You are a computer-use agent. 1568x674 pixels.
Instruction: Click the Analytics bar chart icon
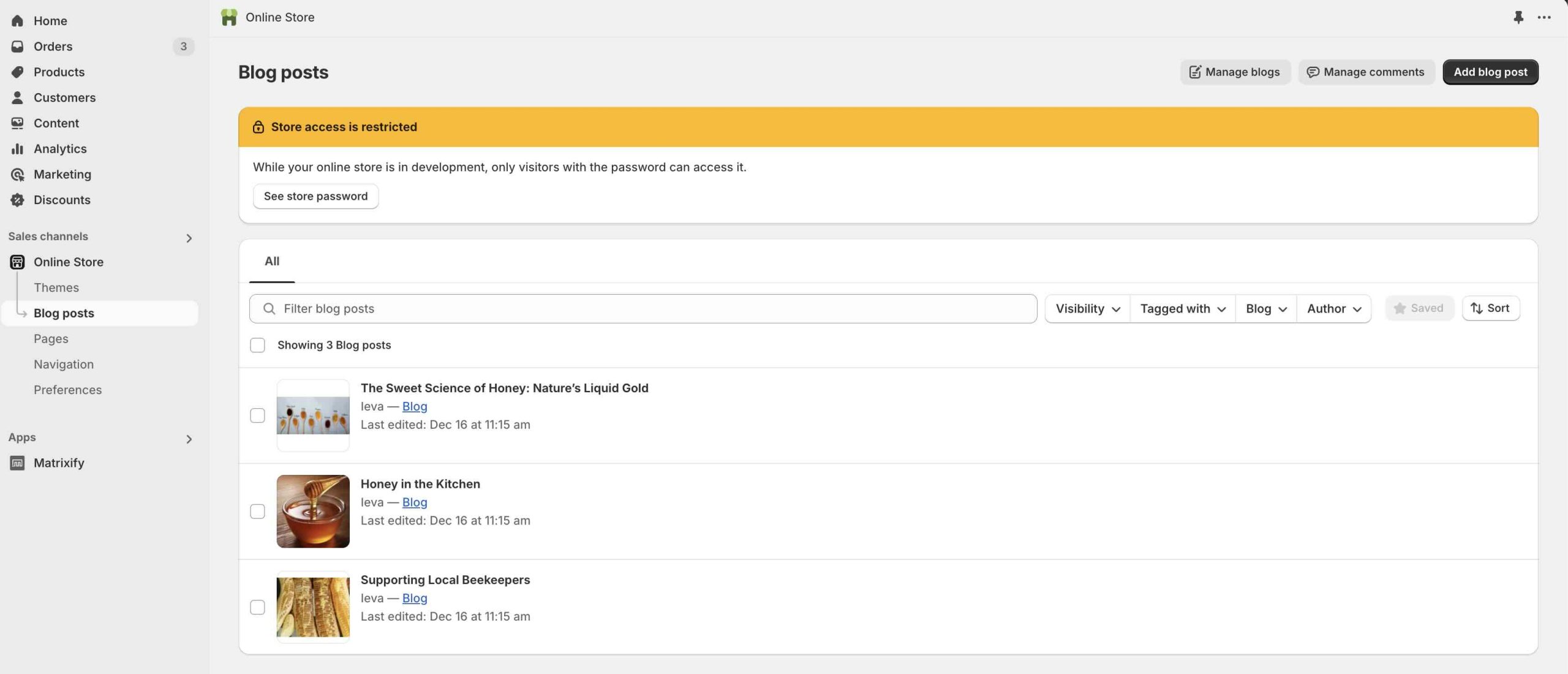(17, 149)
